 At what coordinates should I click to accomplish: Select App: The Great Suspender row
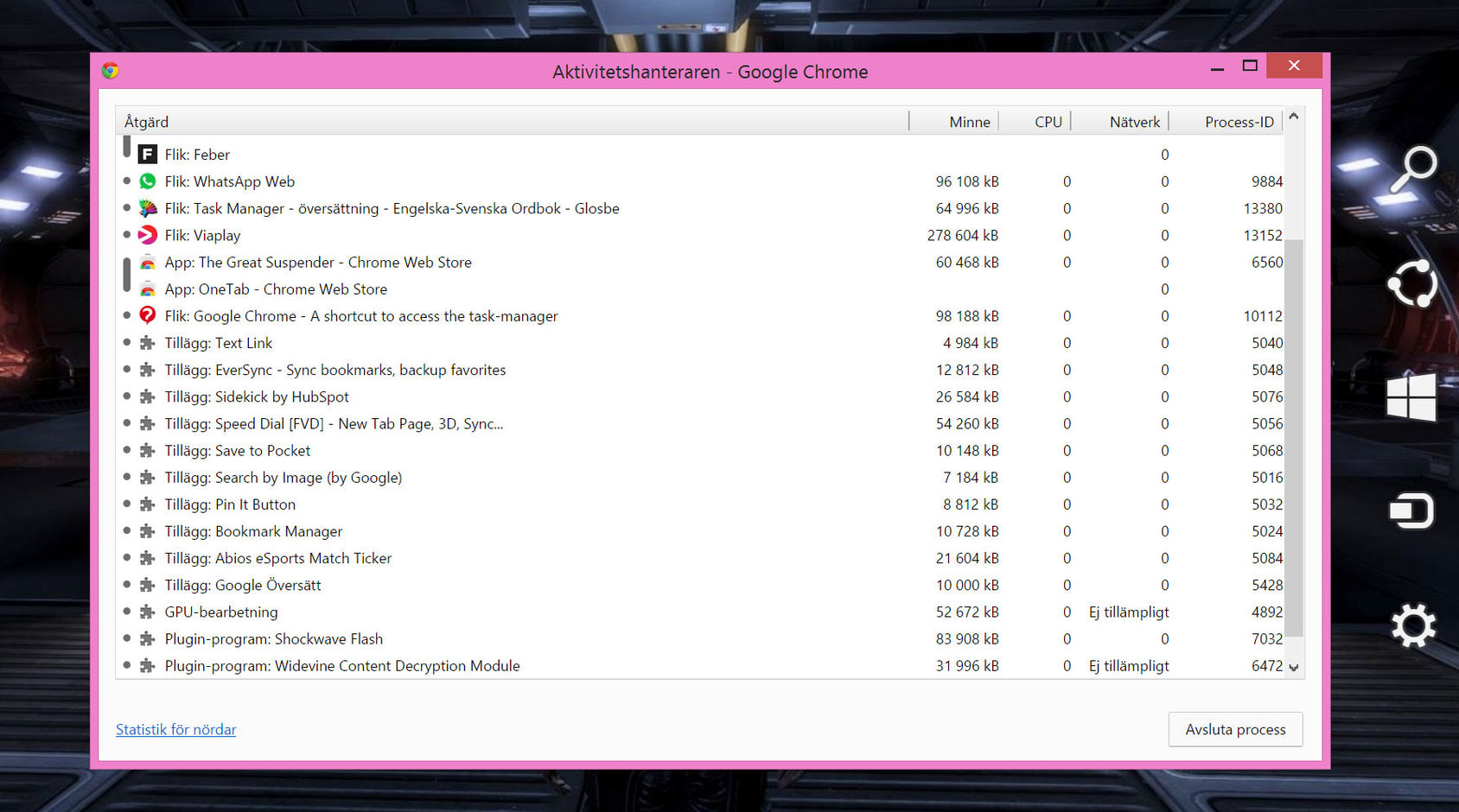tap(700, 263)
